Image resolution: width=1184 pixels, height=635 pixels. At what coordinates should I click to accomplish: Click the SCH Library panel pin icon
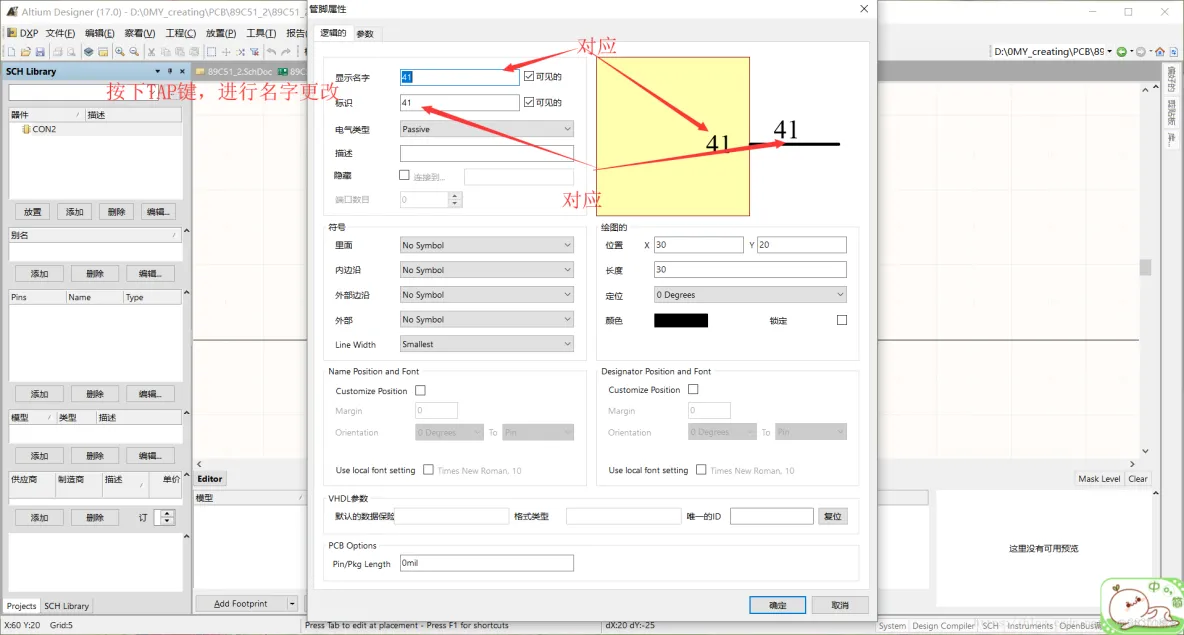click(x=170, y=71)
